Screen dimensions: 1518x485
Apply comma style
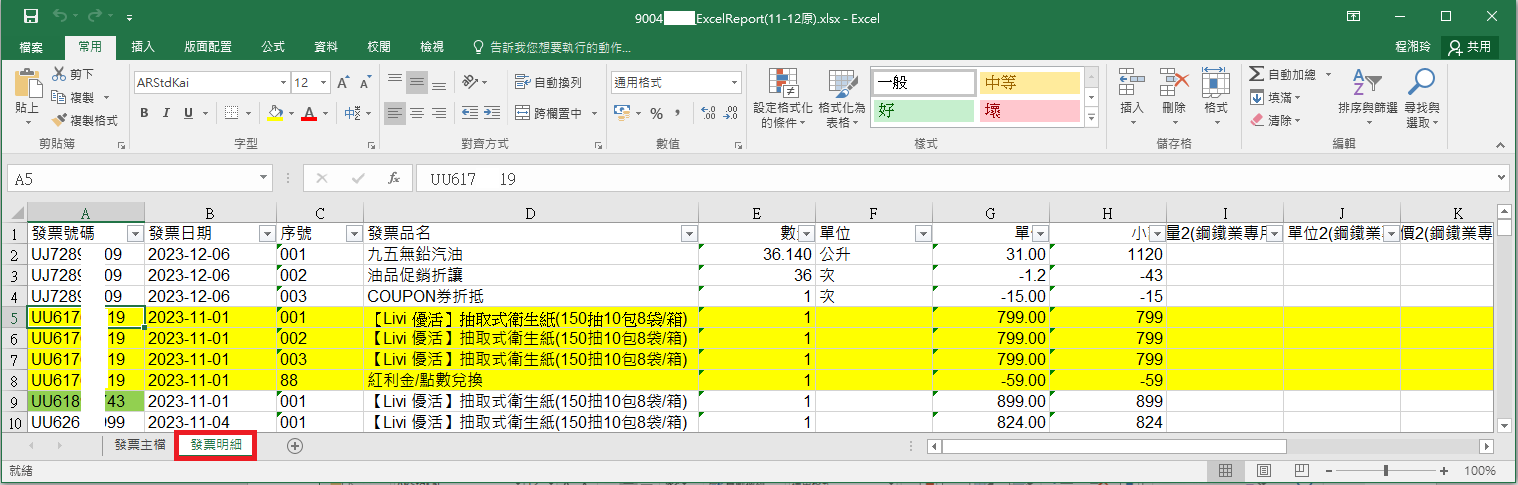[x=678, y=113]
